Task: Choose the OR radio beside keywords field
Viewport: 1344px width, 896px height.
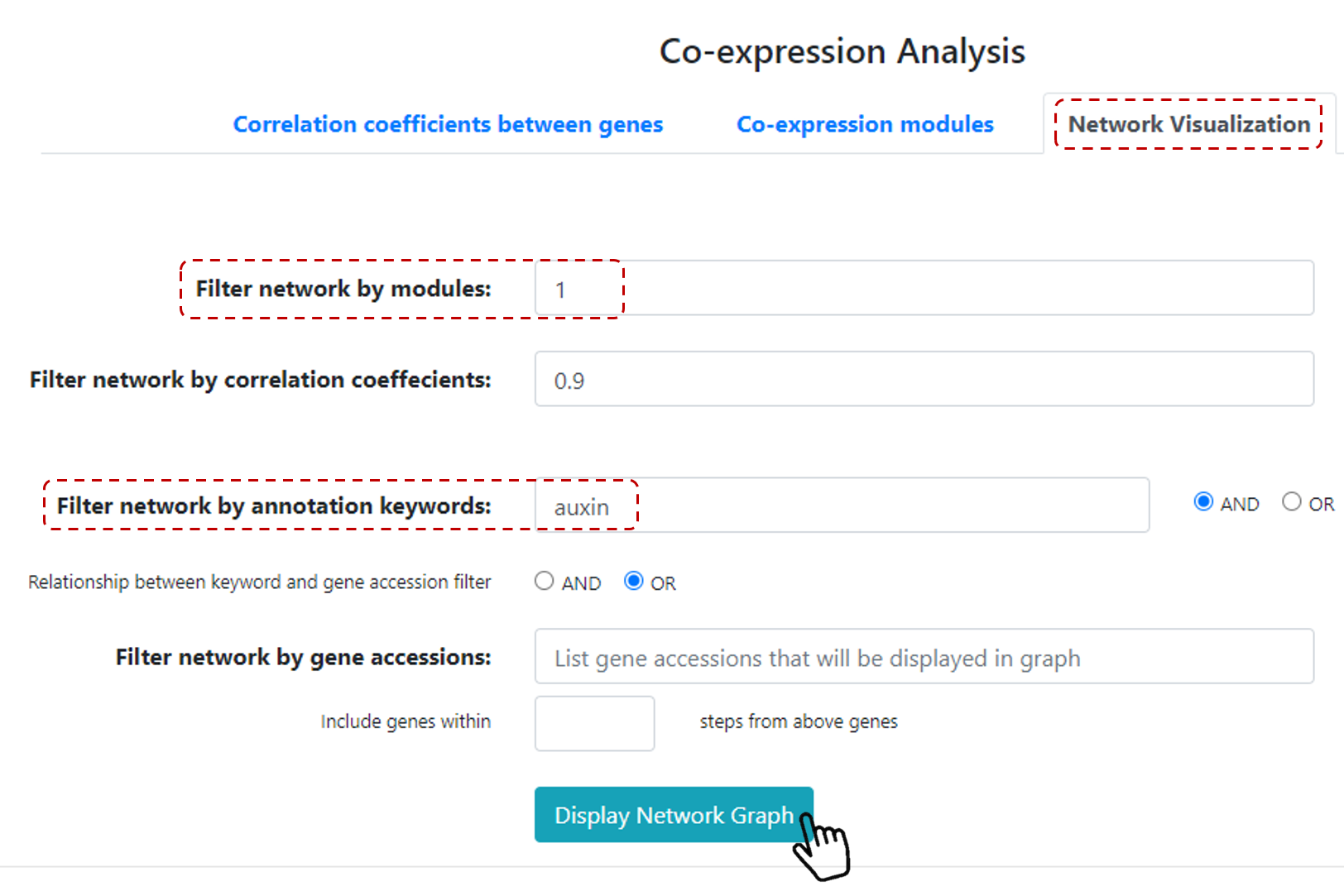Action: point(1291,501)
